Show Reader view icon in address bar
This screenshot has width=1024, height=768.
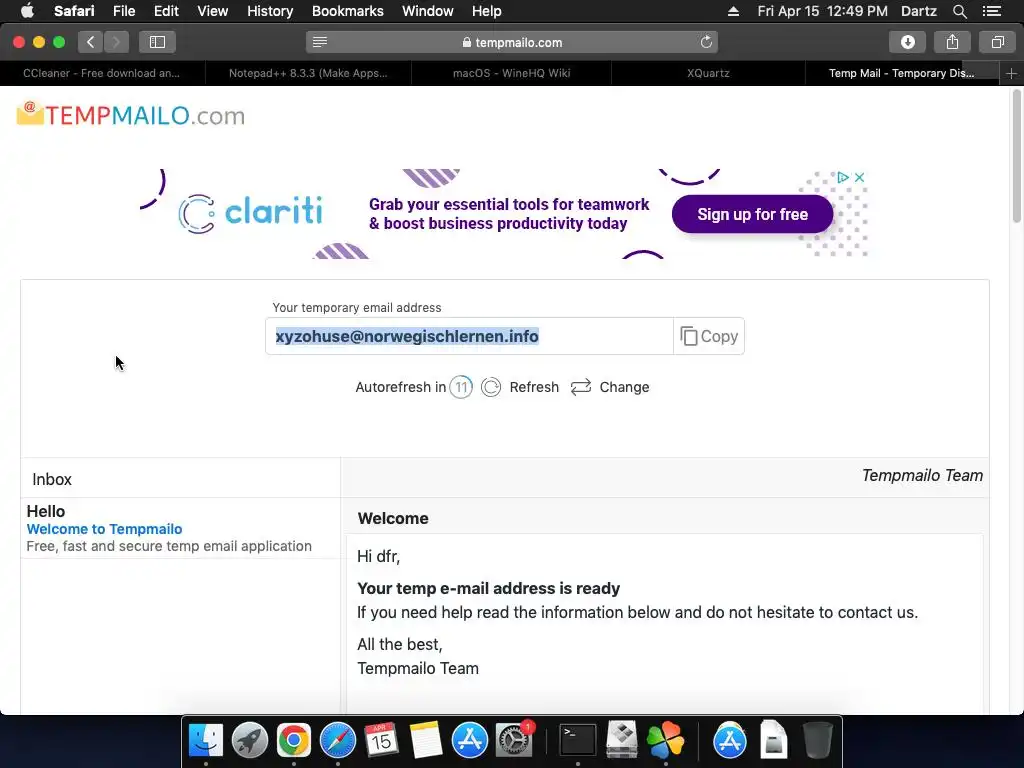point(319,42)
